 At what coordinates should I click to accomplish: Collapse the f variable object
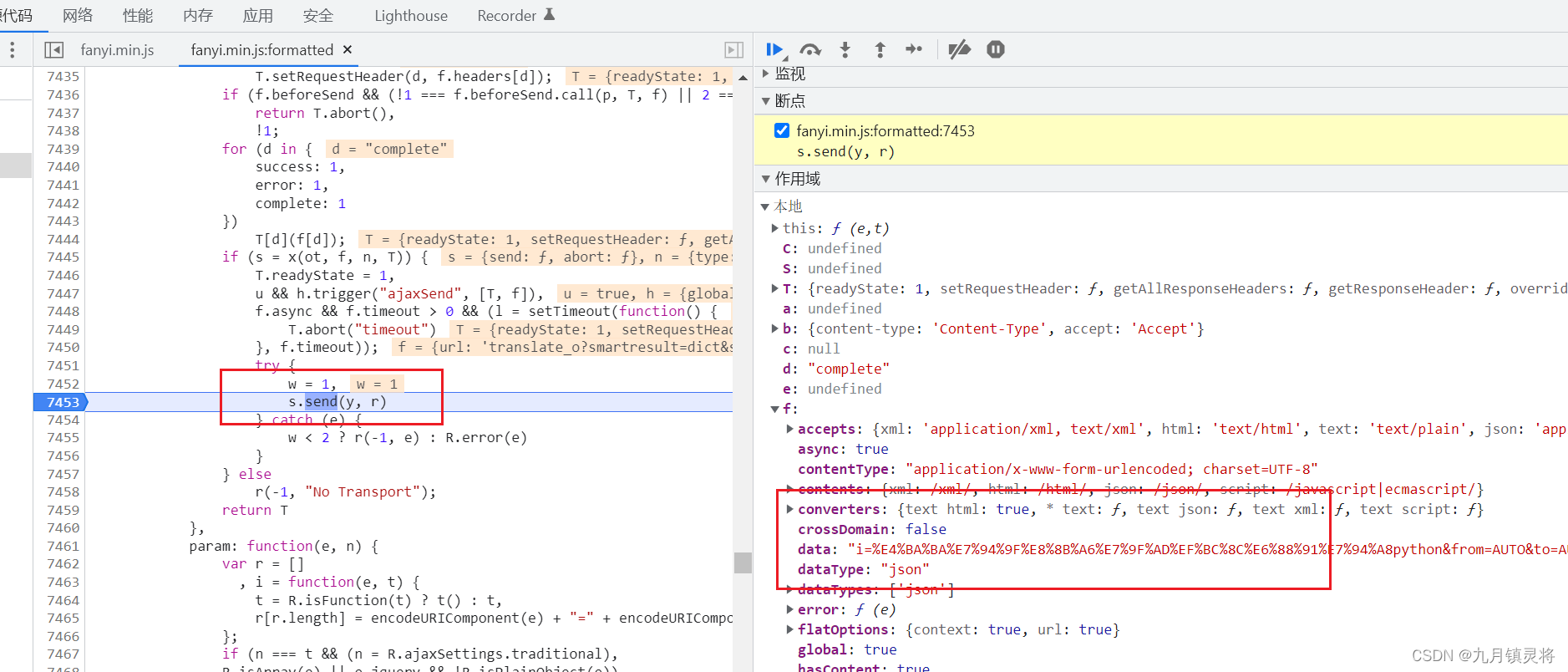coord(774,409)
